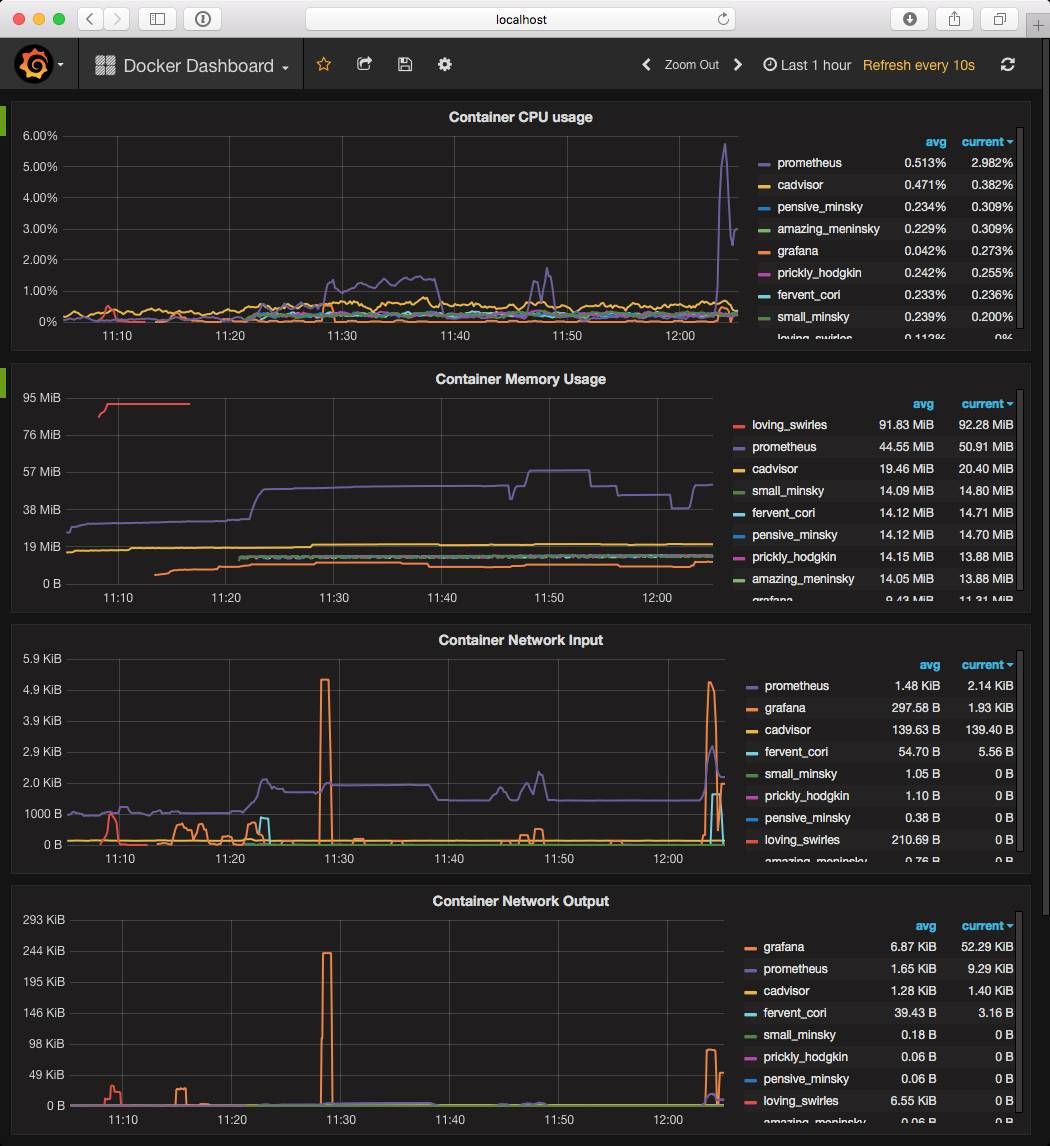Open Container Network Input panel title menu

click(520, 640)
